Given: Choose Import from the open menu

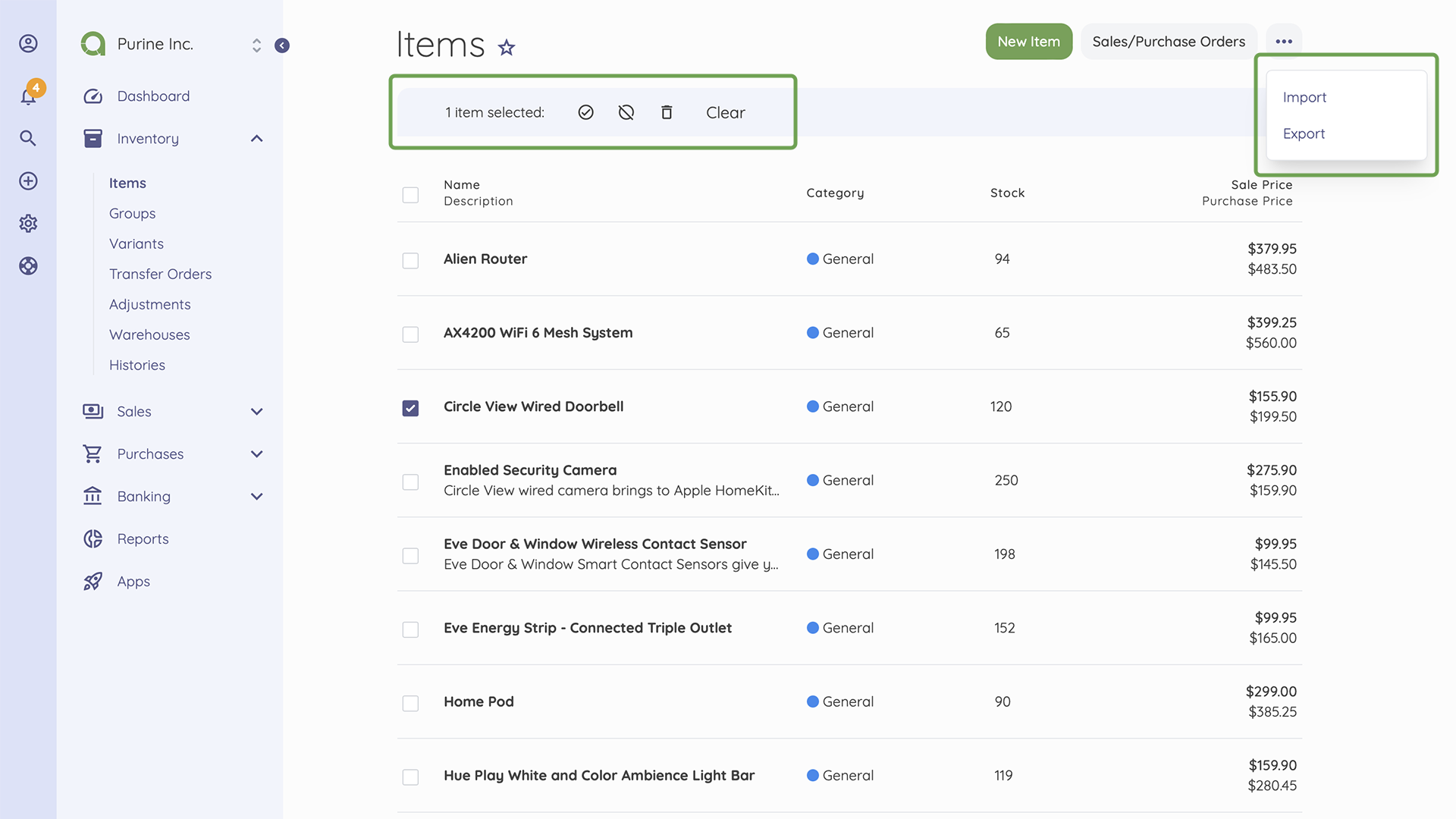Looking at the screenshot, I should pyautogui.click(x=1304, y=97).
